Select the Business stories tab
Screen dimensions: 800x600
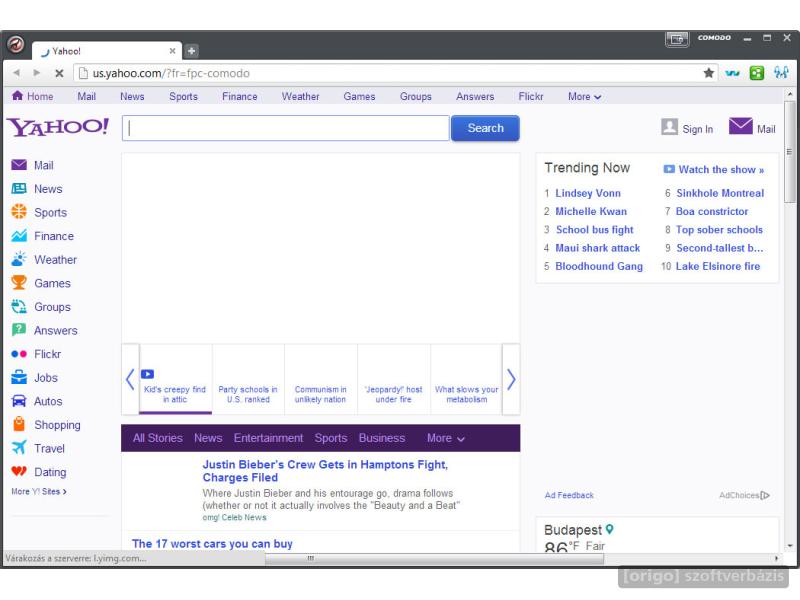click(x=382, y=438)
